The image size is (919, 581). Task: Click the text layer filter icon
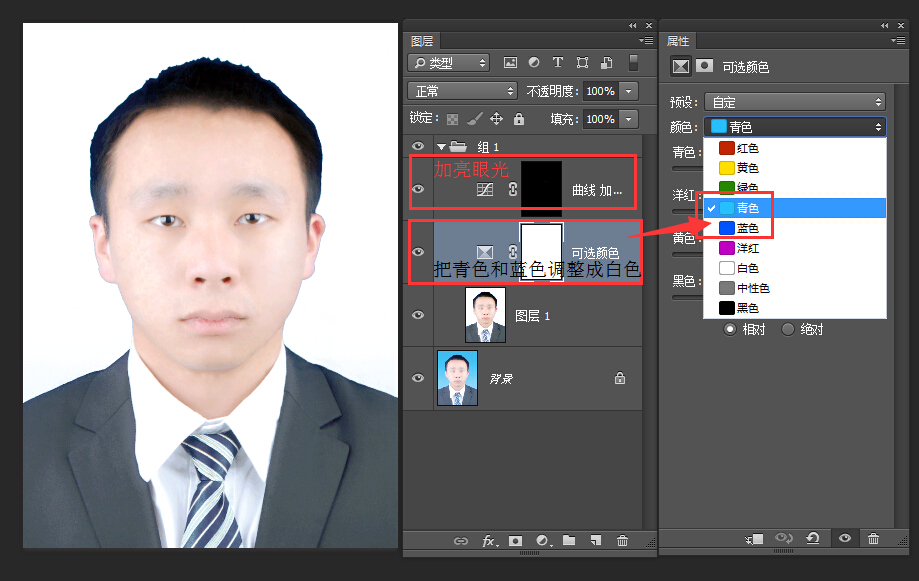coord(558,63)
